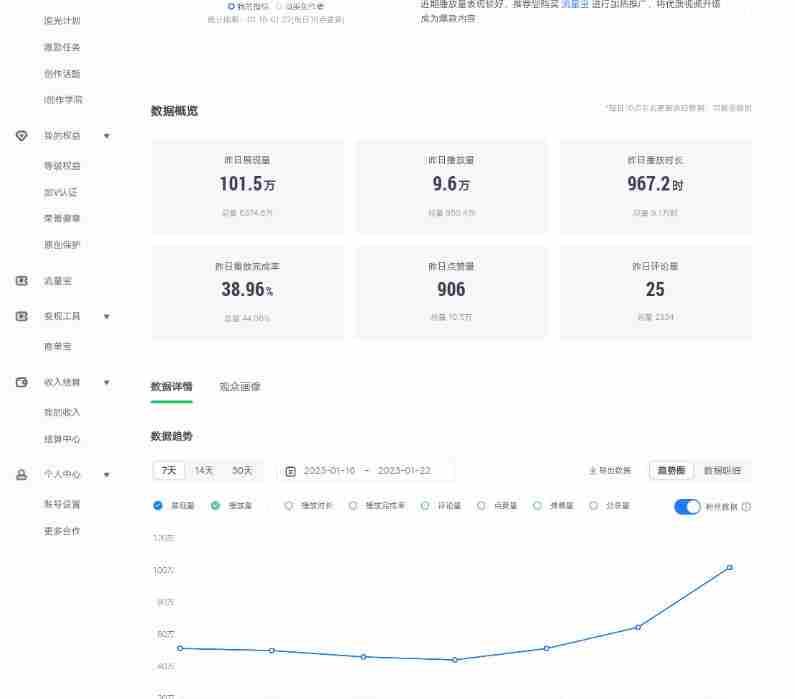This screenshot has width=795, height=699.
Task: Click the 967.2时 播放时长 card
Action: (x=656, y=187)
